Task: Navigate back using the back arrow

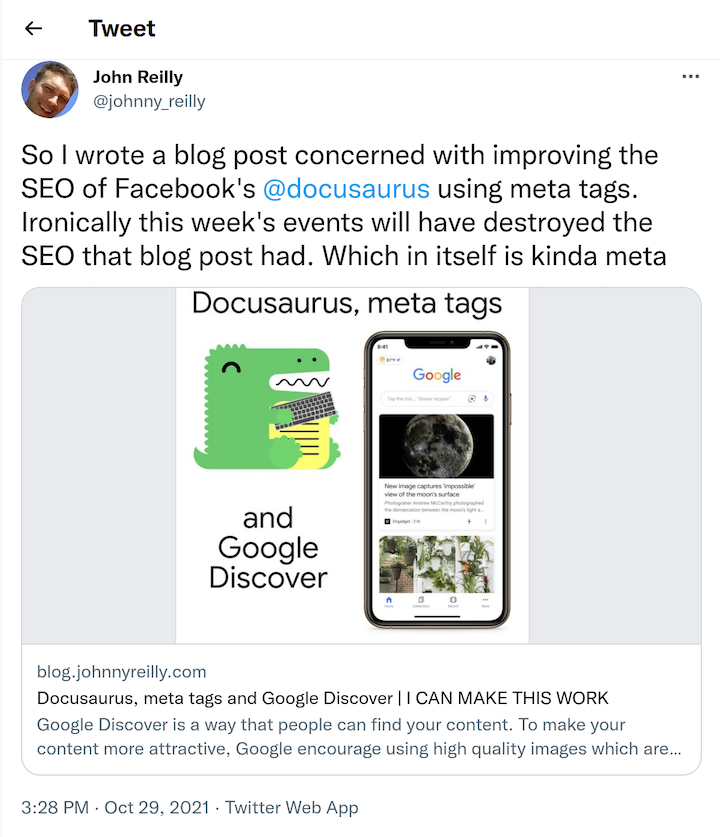Action: point(32,28)
